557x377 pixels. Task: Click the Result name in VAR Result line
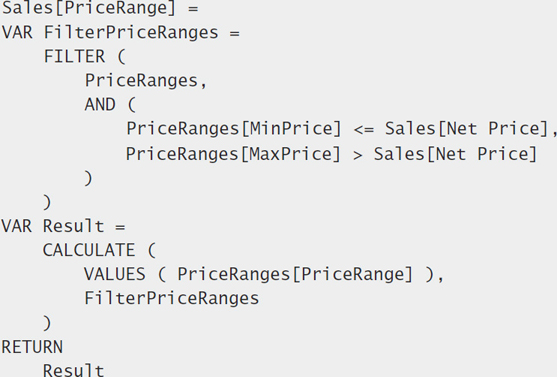74,226
